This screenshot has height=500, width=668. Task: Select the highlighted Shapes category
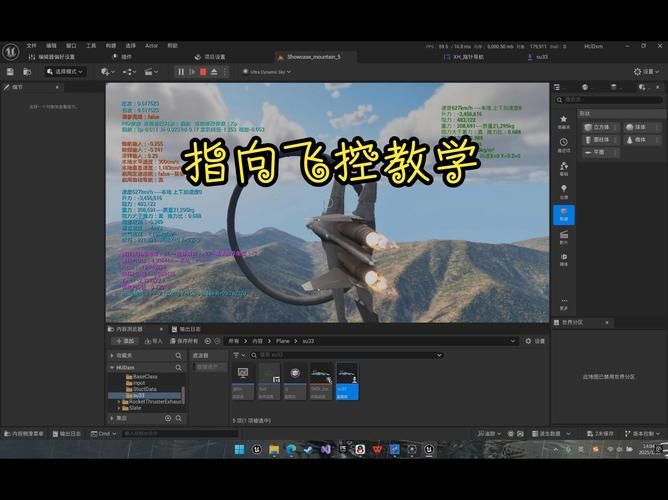click(564, 215)
